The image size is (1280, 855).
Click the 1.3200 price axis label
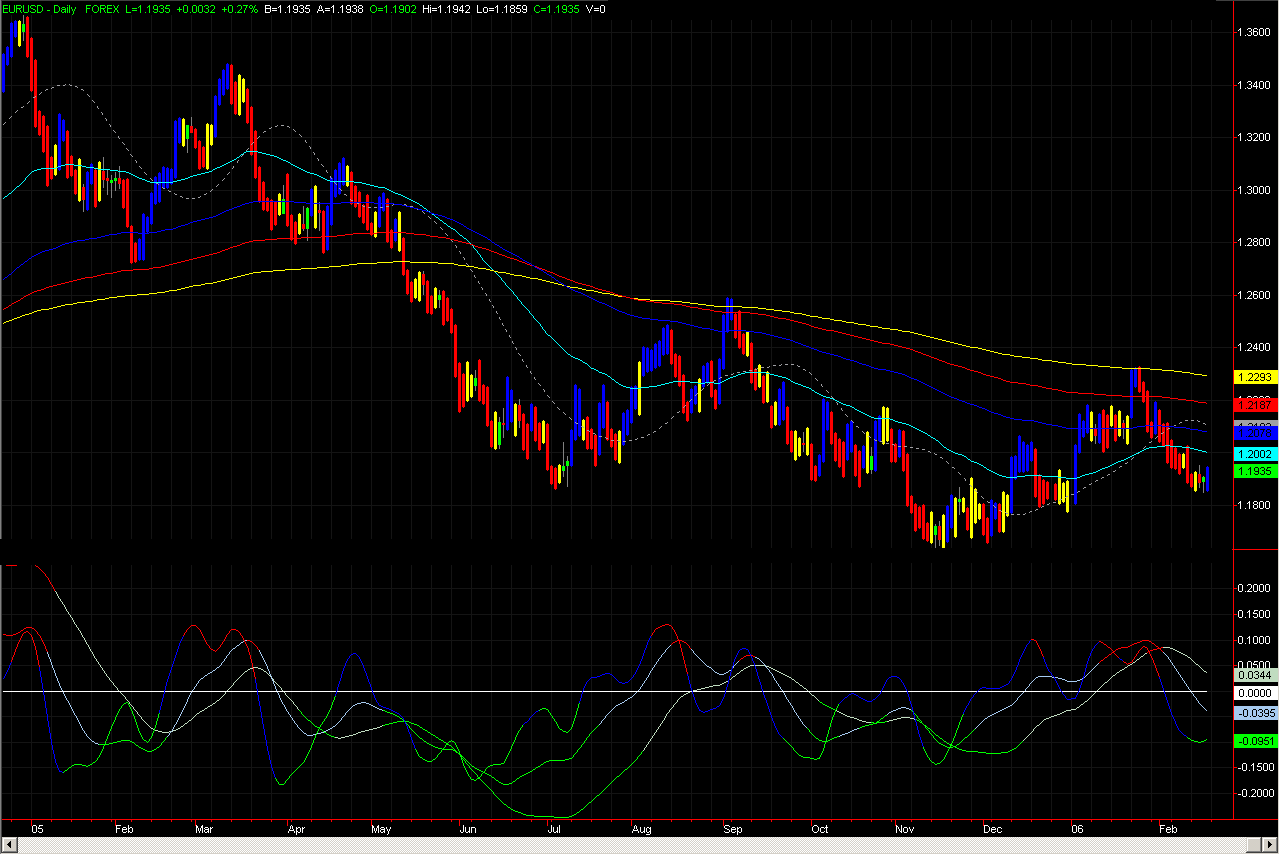(x=1254, y=137)
